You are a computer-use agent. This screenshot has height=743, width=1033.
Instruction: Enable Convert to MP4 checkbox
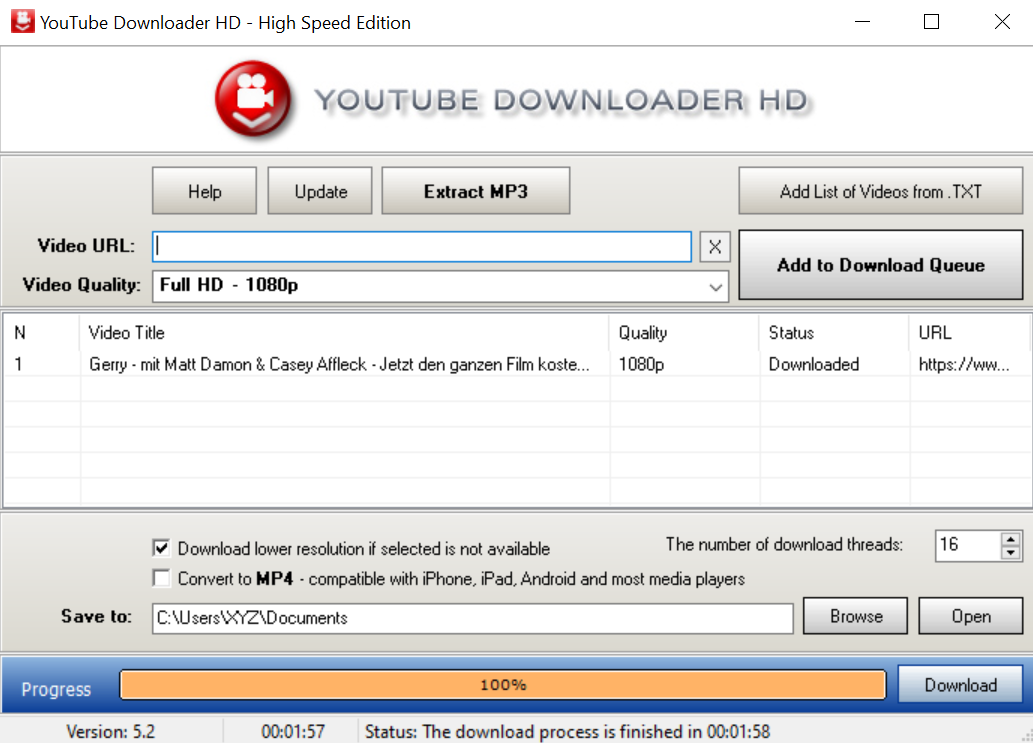[161, 578]
